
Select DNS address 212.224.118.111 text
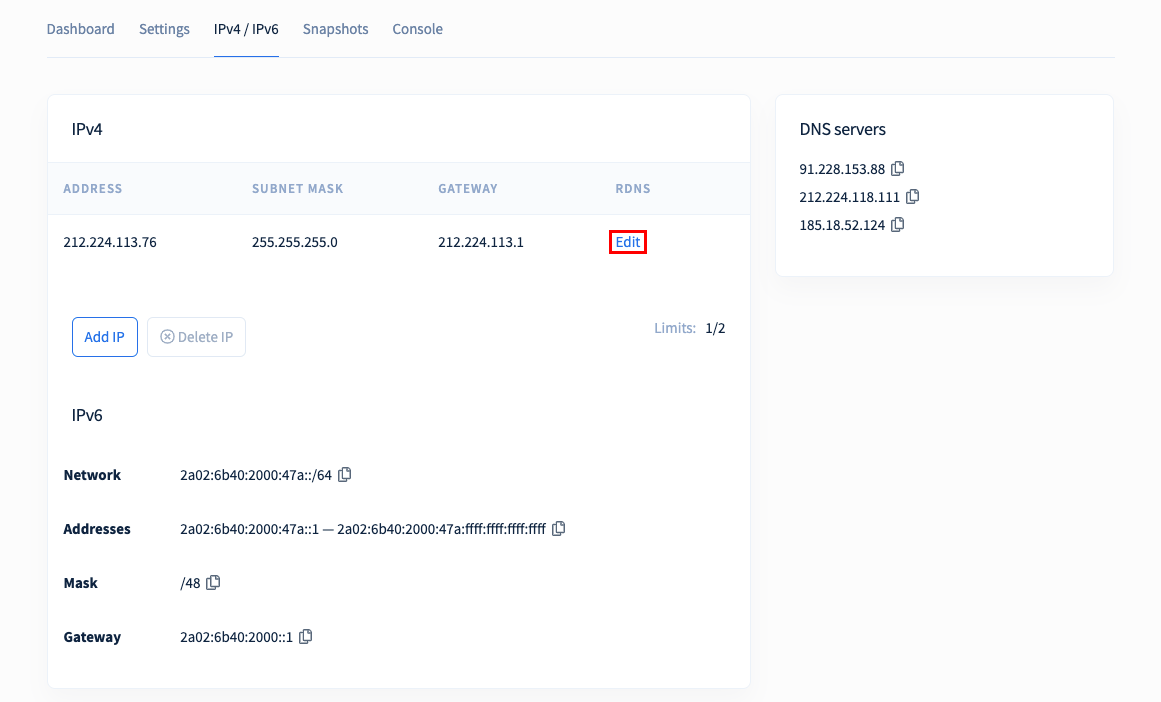tap(850, 197)
